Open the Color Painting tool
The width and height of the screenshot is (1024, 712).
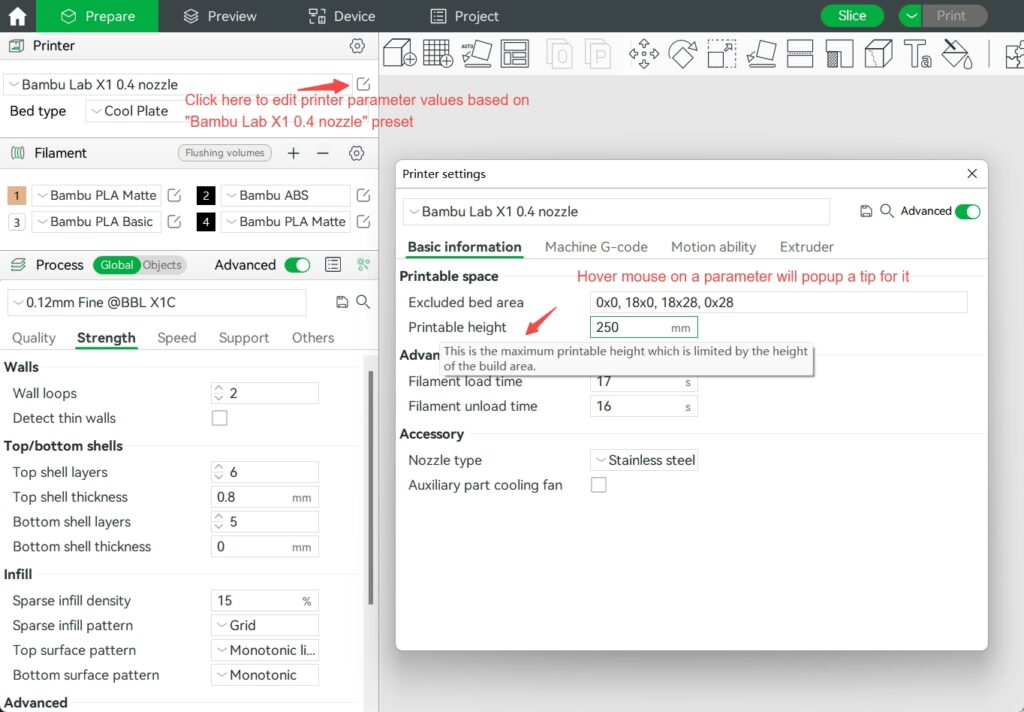click(955, 57)
